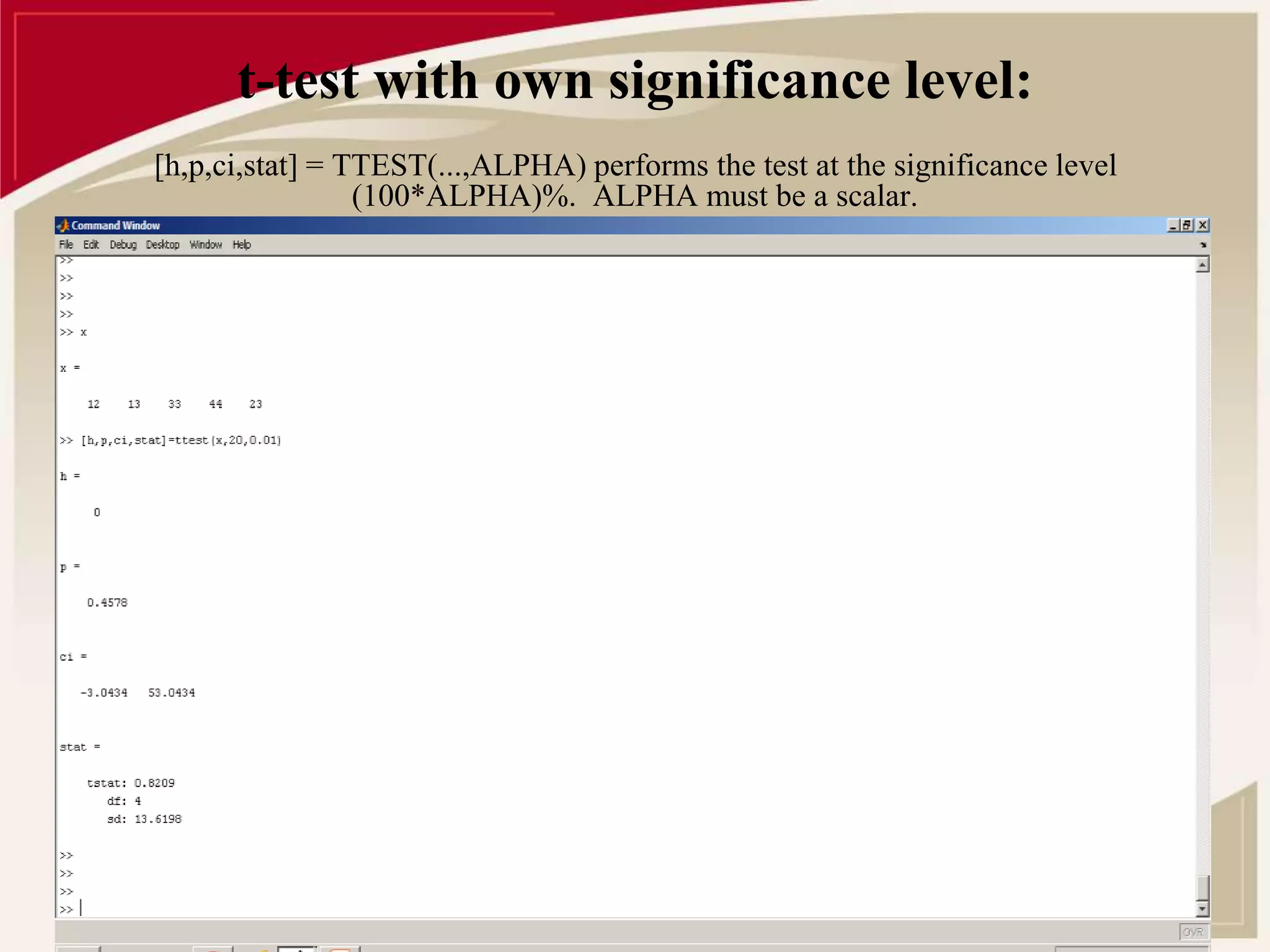Undock/restore the Command Window
Viewport: 1270px width, 952px height.
(1187, 226)
